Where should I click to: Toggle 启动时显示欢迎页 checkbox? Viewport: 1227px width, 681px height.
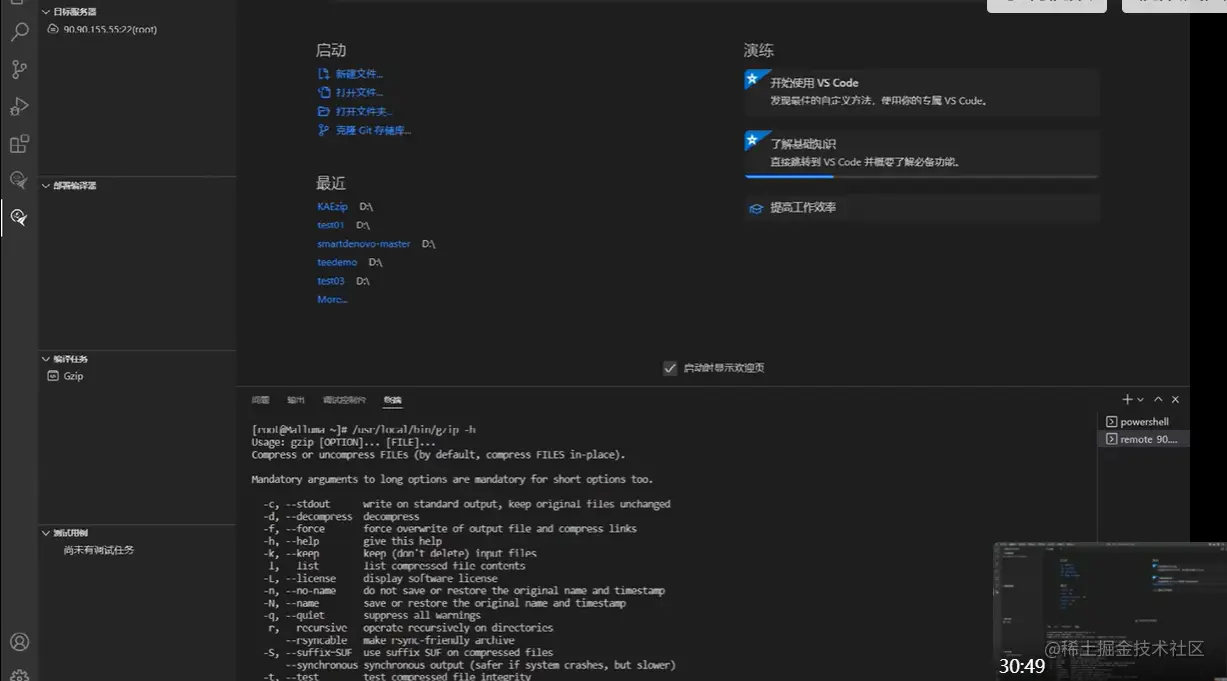click(670, 368)
